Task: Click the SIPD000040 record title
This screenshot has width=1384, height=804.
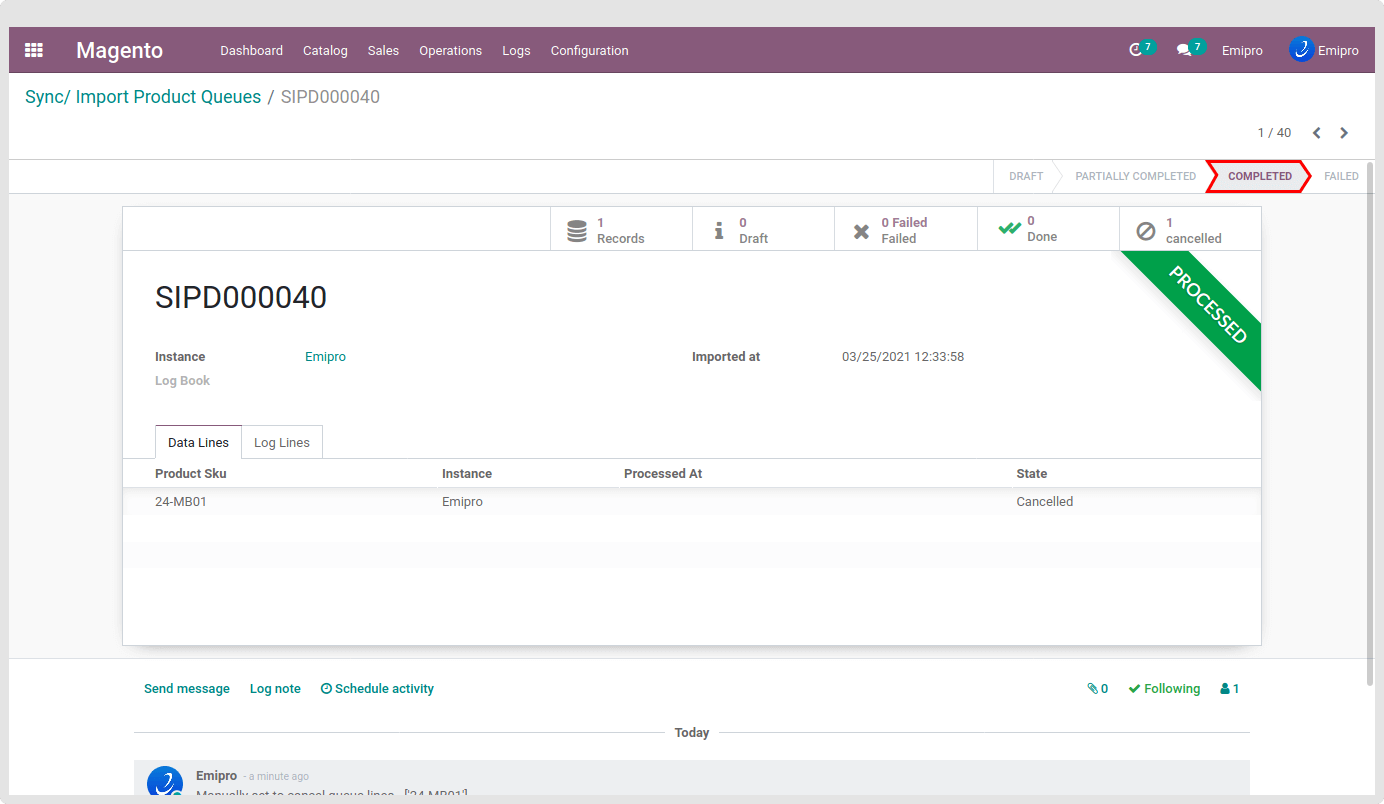Action: pos(241,297)
